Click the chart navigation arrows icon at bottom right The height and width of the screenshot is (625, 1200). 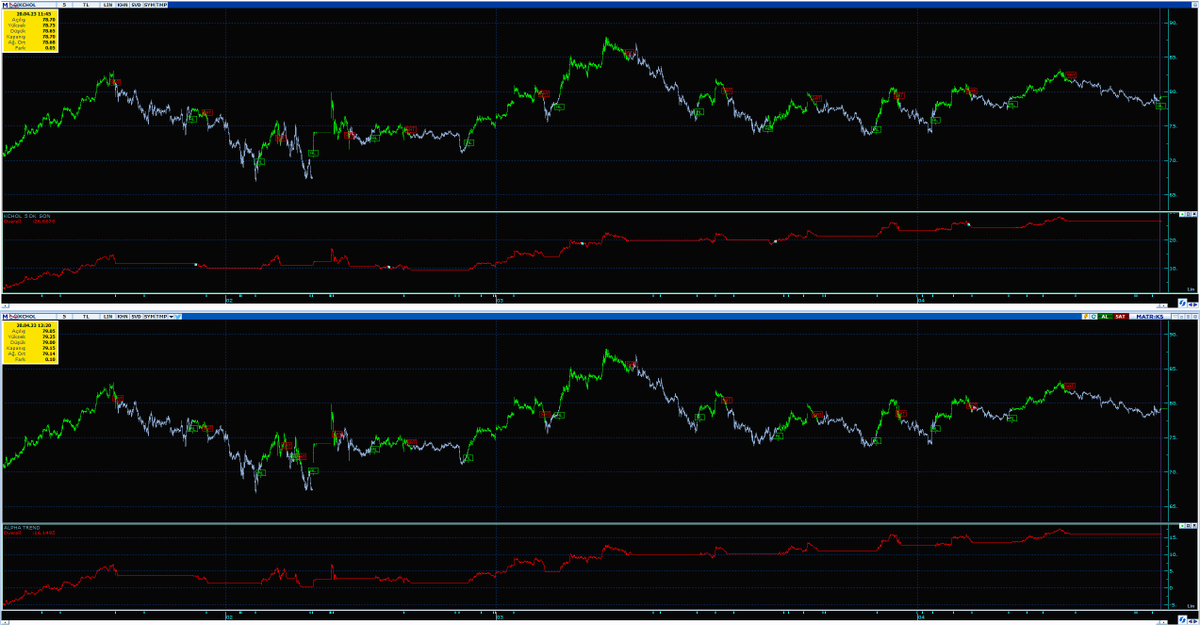(1193, 621)
